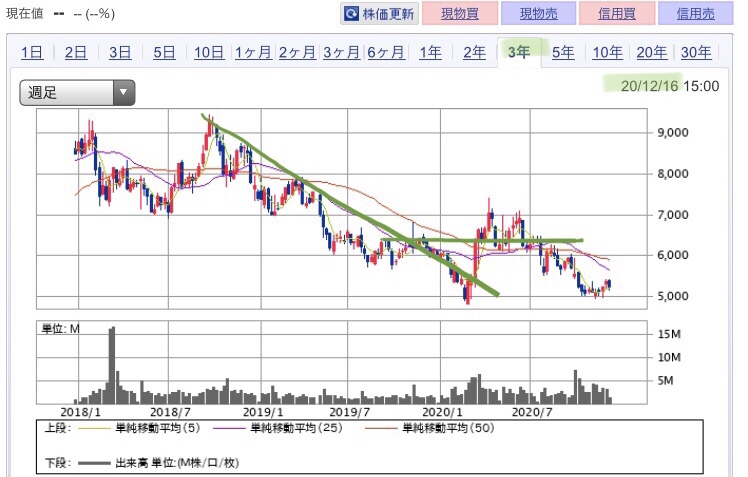This screenshot has height=477, width=748.
Task: Open the 信用買 link
Action: click(617, 13)
